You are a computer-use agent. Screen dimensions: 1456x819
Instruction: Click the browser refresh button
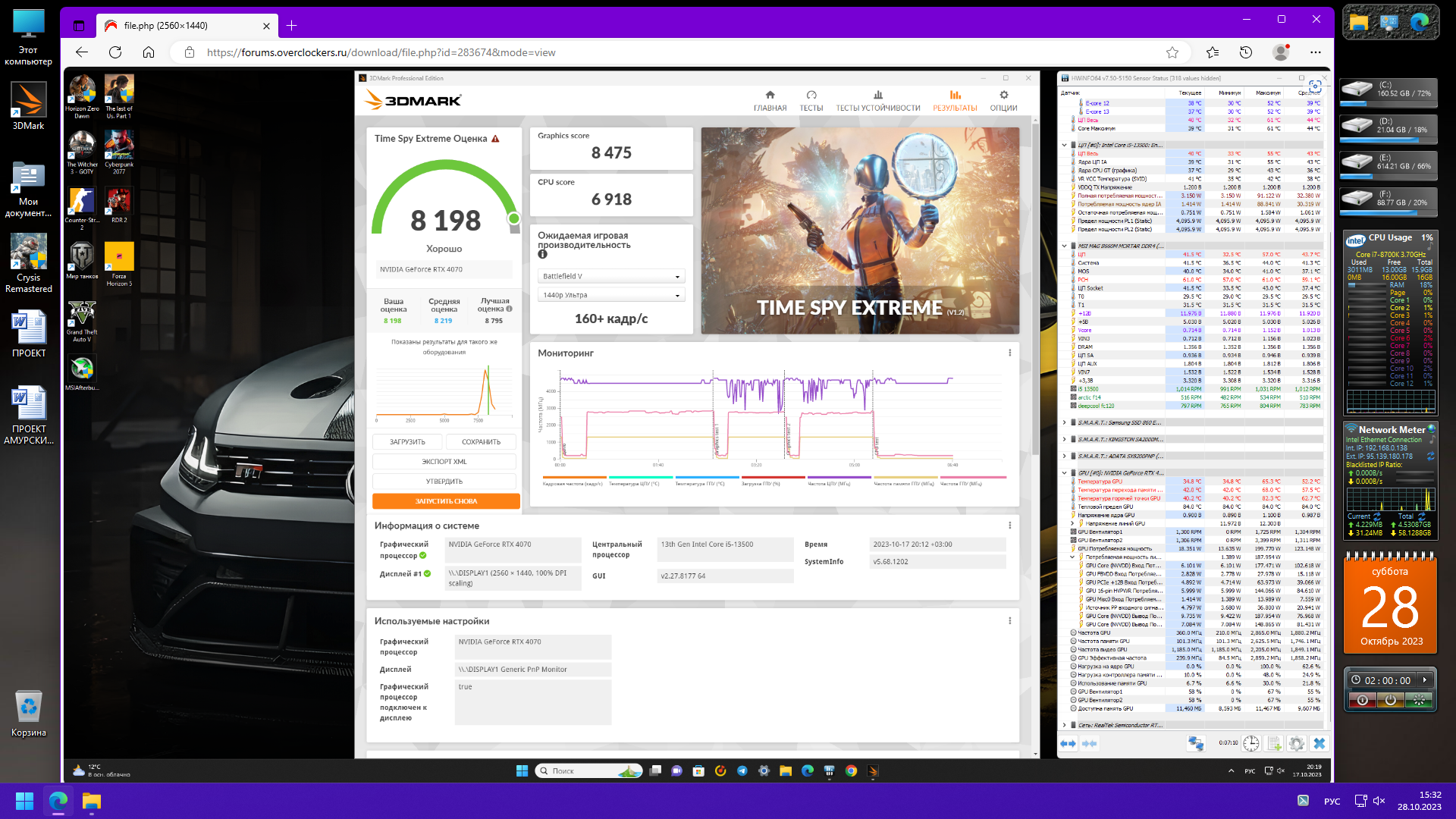(115, 52)
